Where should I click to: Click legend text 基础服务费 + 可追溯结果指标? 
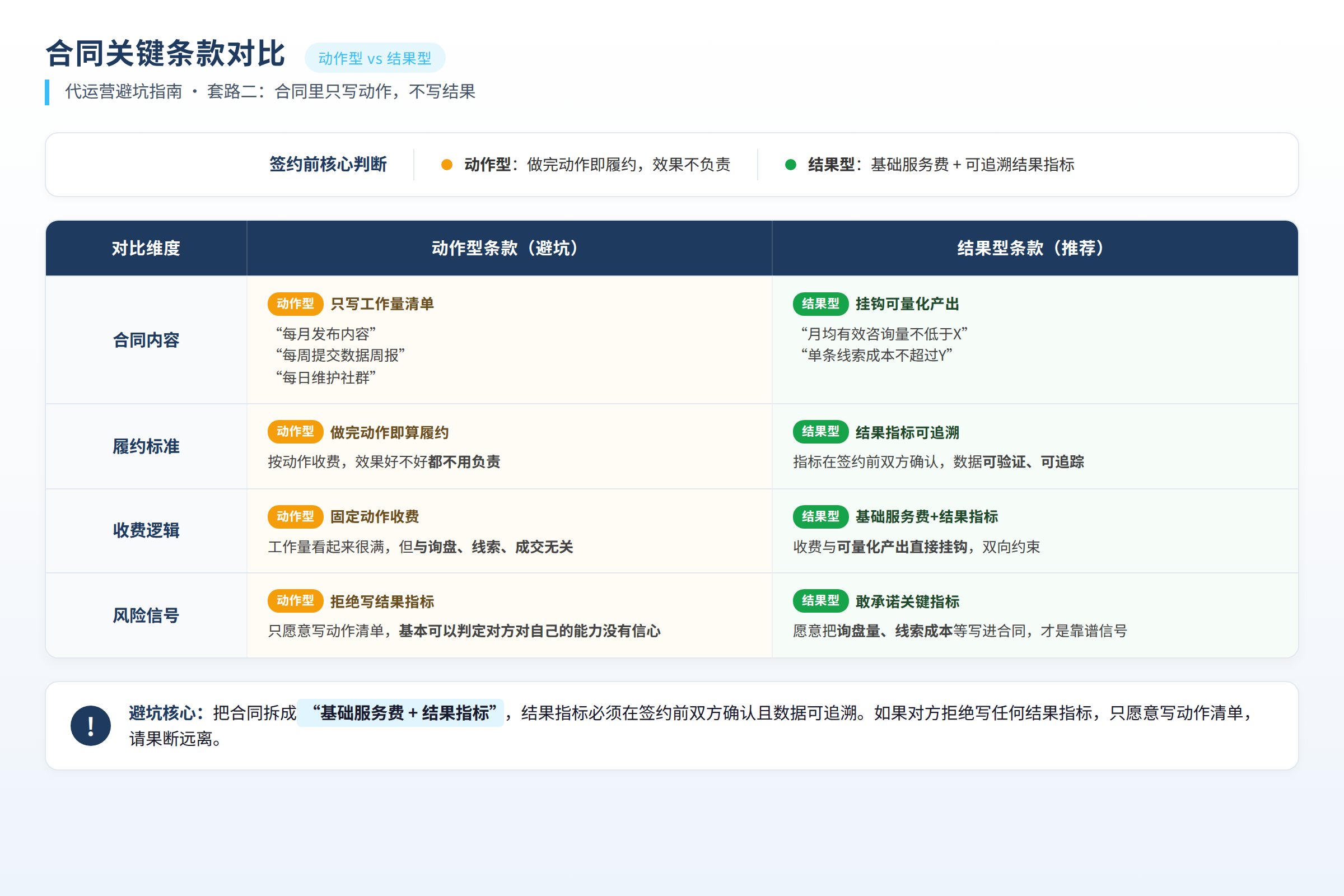pos(973,165)
